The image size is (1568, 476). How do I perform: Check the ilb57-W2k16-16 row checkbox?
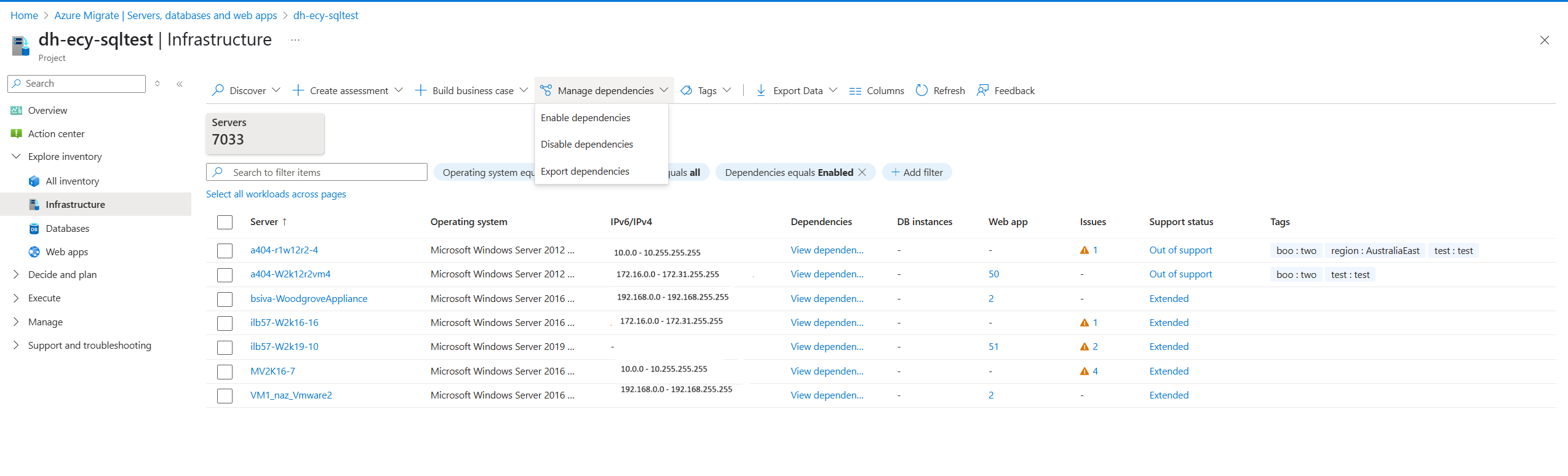[x=225, y=323]
